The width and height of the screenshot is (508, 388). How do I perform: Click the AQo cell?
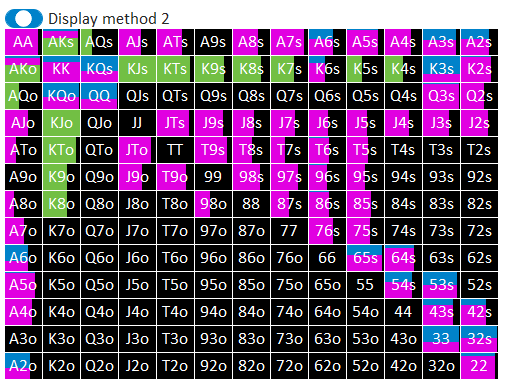pyautogui.click(x=23, y=96)
